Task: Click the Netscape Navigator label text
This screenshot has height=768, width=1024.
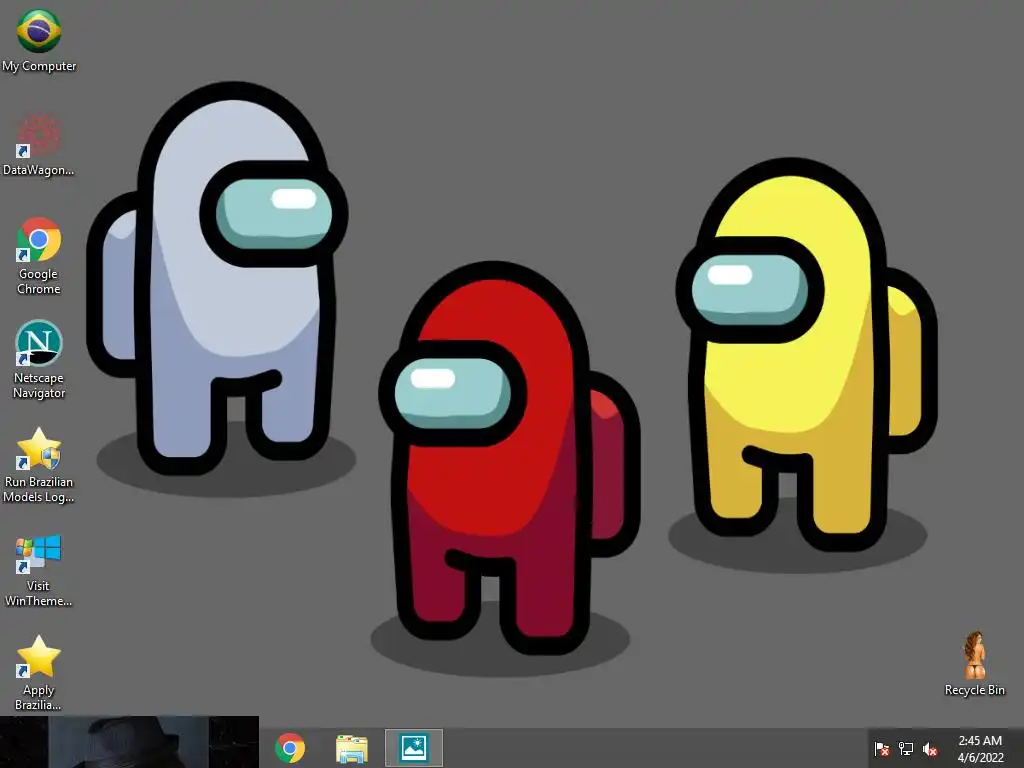Action: coord(39,385)
